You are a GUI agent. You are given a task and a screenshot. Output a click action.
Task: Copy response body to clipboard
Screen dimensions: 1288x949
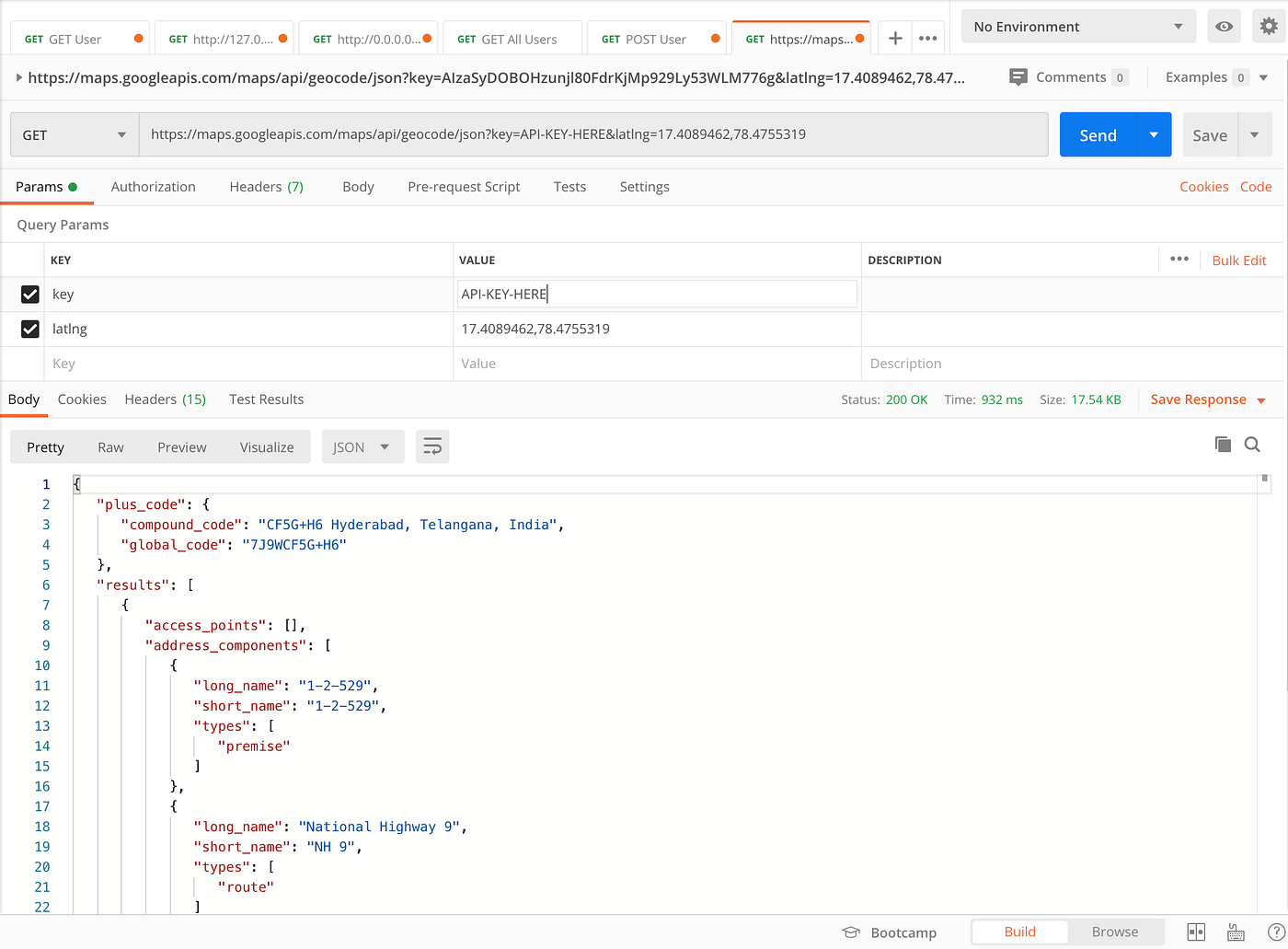(1223, 445)
